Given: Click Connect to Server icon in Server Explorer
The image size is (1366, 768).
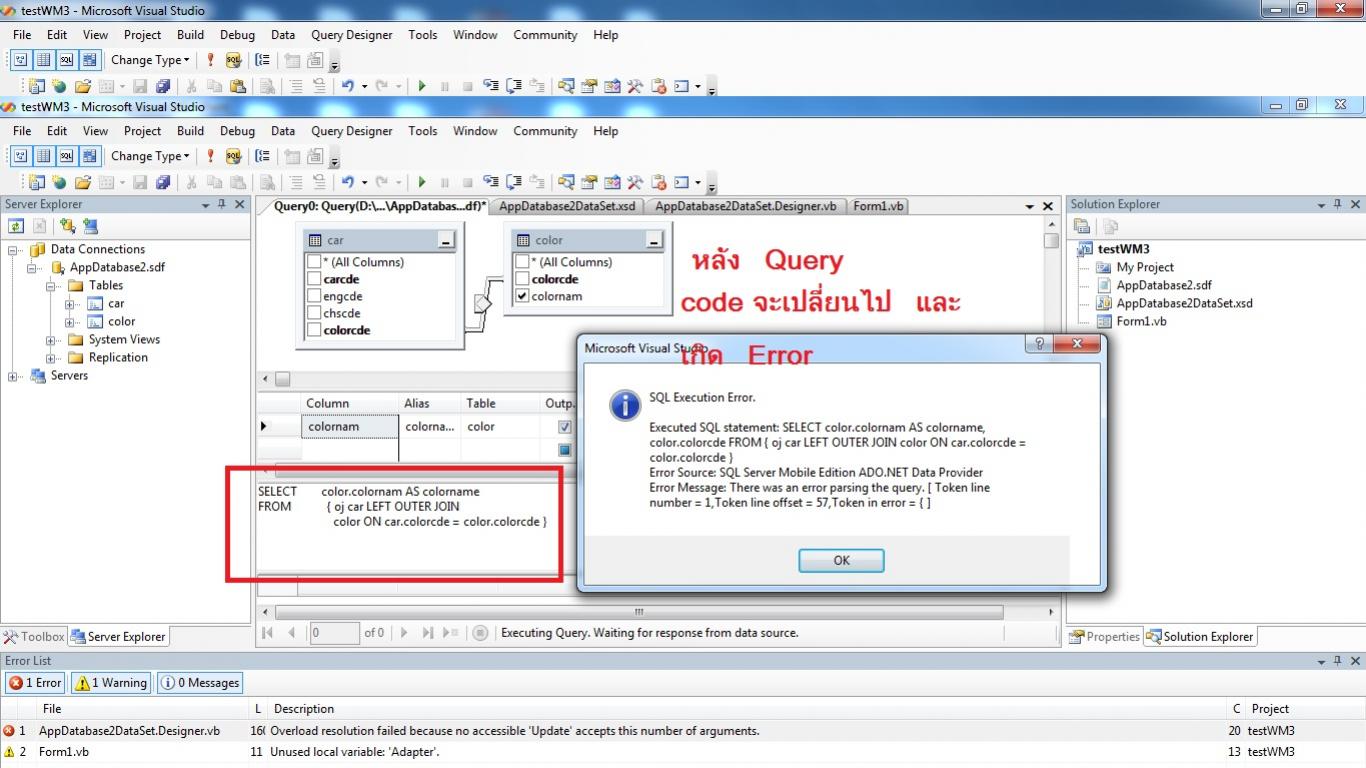Looking at the screenshot, I should (90, 226).
